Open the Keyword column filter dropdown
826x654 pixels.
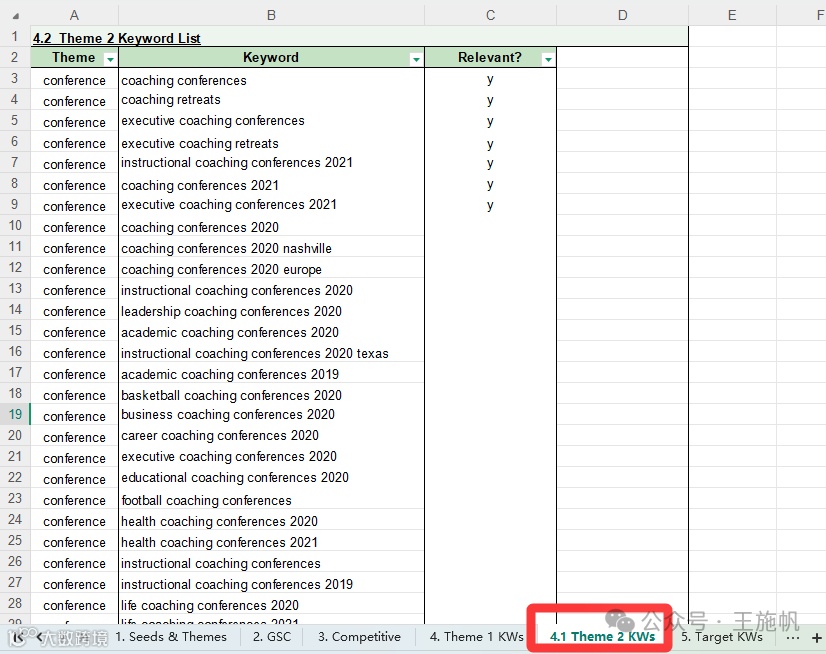click(x=416, y=60)
